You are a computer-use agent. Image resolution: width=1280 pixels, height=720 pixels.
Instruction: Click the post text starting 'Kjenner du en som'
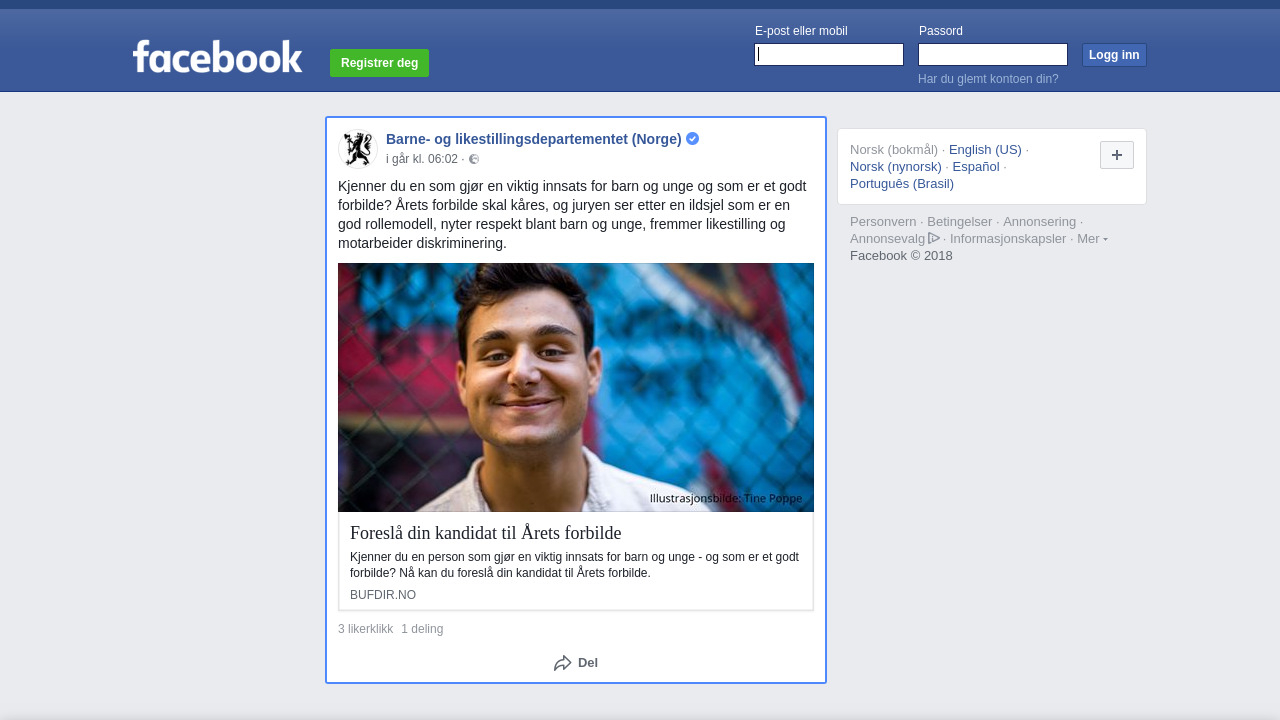[x=574, y=215]
